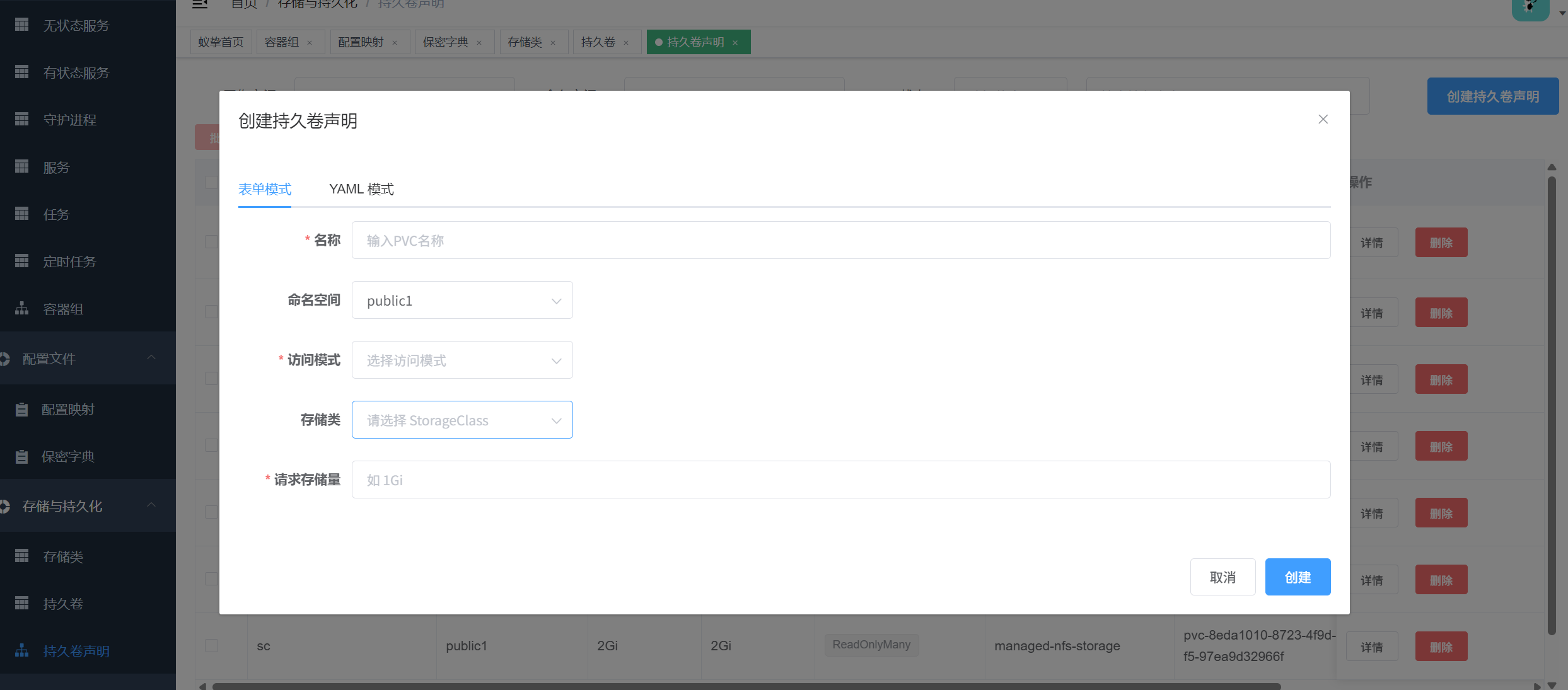1568x690 pixels.
Task: Click the 容器组 hierarchy icon in sidebar
Action: tap(21, 308)
